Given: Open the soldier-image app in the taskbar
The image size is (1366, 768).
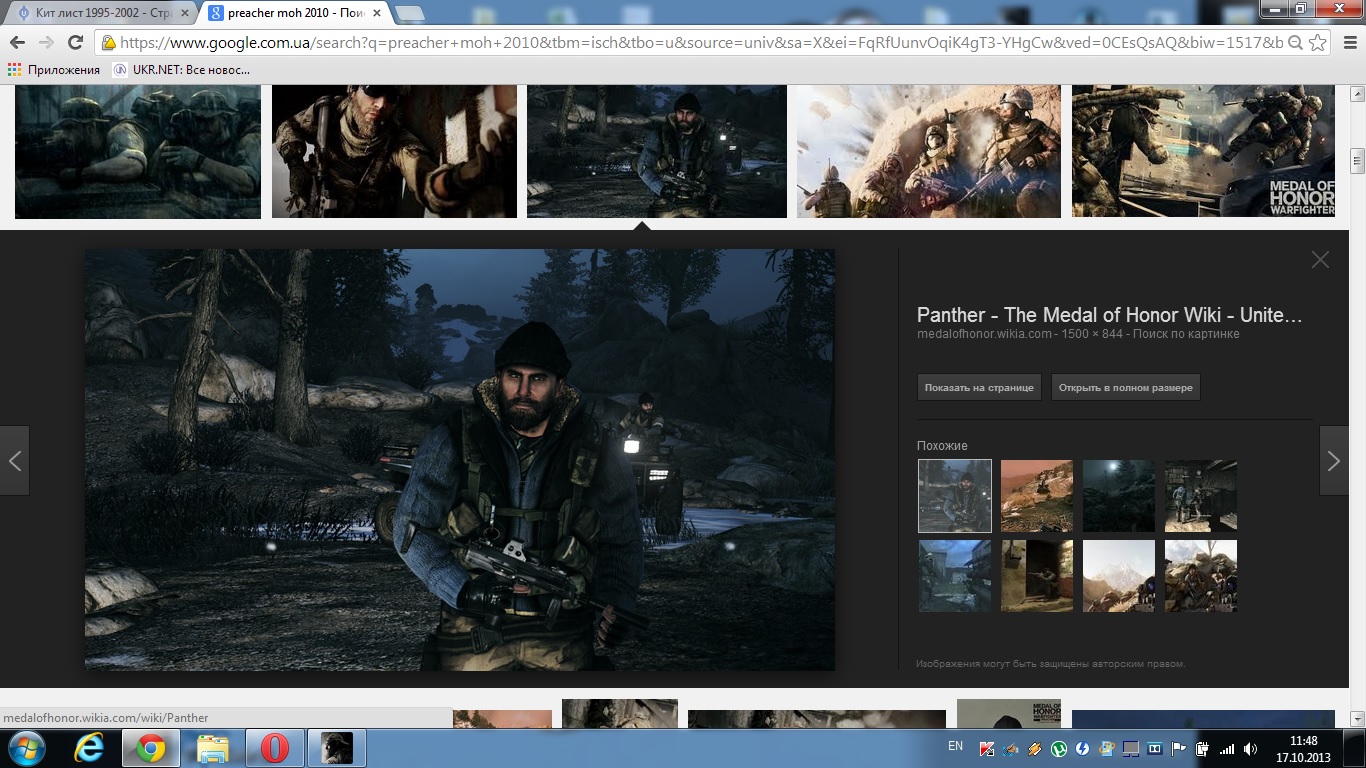Looking at the screenshot, I should tap(337, 748).
